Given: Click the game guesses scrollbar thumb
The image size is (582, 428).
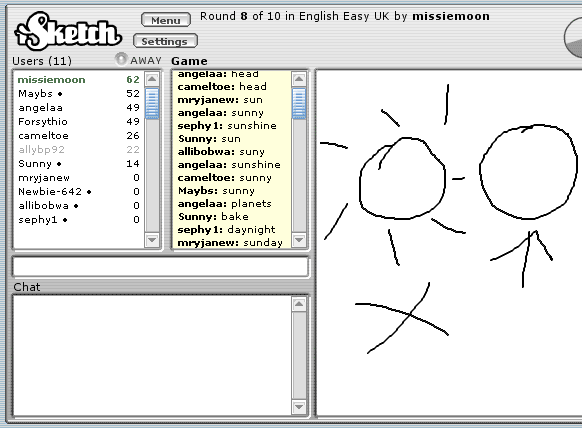Looking at the screenshot, I should pyautogui.click(x=299, y=103).
